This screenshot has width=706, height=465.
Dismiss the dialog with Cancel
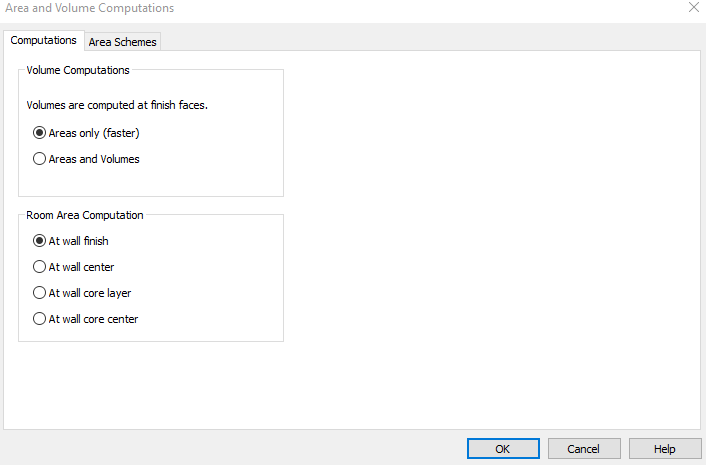[x=584, y=449]
